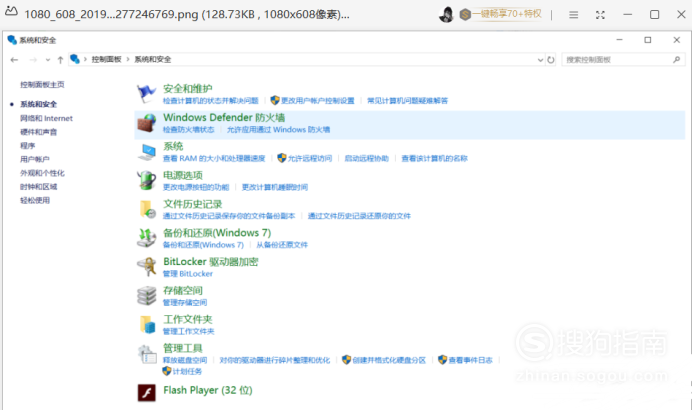Expand the address bar history dropdown
The height and width of the screenshot is (410, 692).
[x=540, y=60]
